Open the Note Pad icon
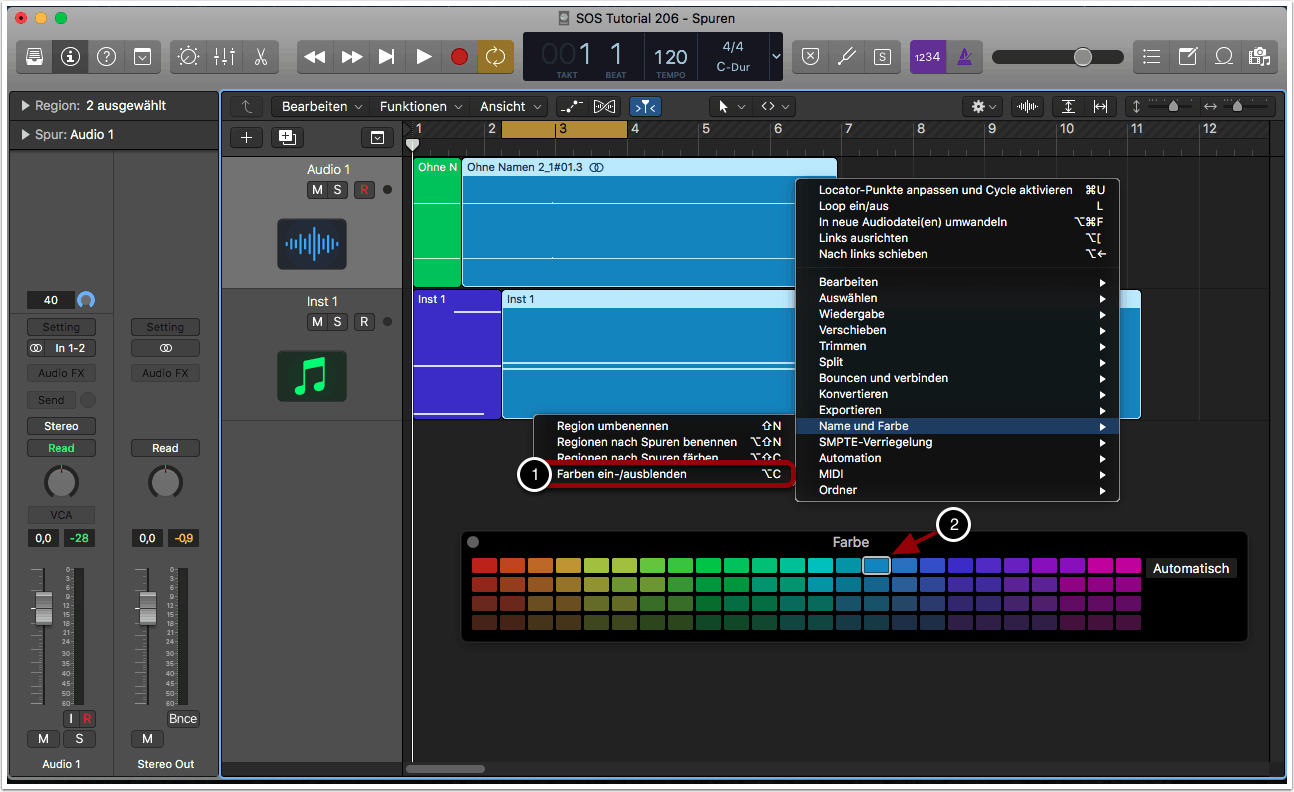Screen dimensions: 1294x792 (x=1187, y=57)
